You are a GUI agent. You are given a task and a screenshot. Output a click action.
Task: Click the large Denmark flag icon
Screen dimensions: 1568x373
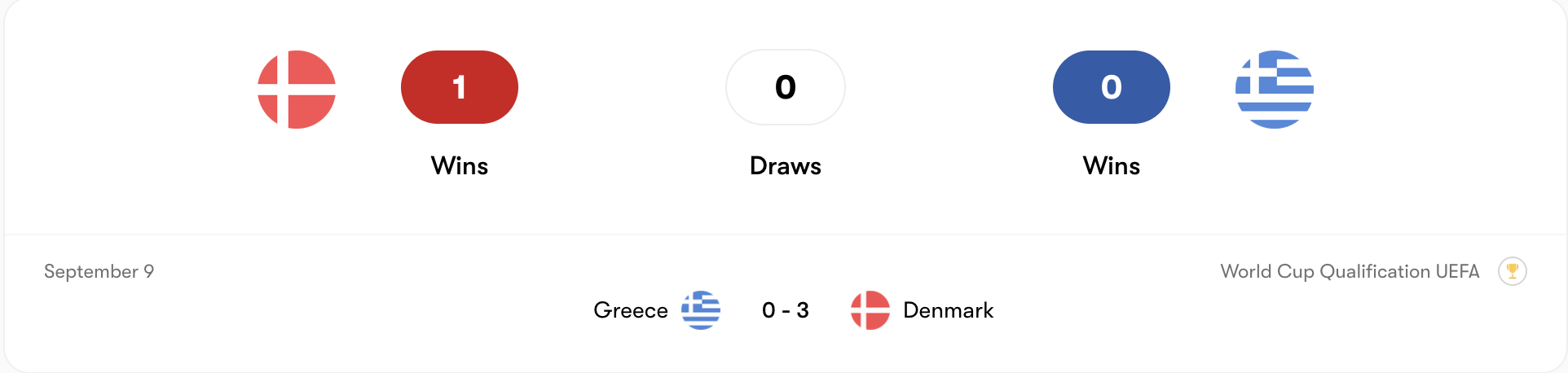tap(297, 90)
